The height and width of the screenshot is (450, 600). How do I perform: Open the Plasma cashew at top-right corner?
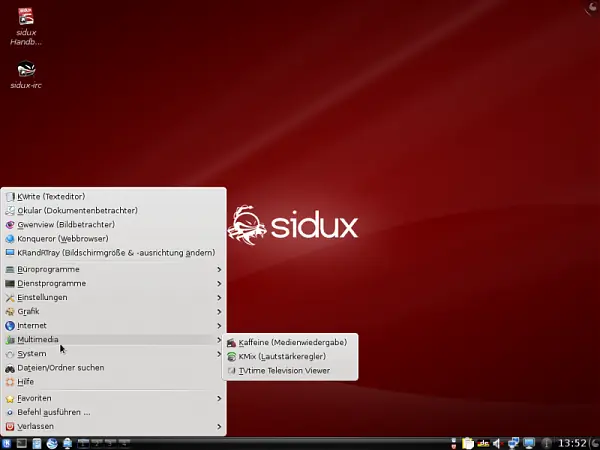[x=593, y=7]
